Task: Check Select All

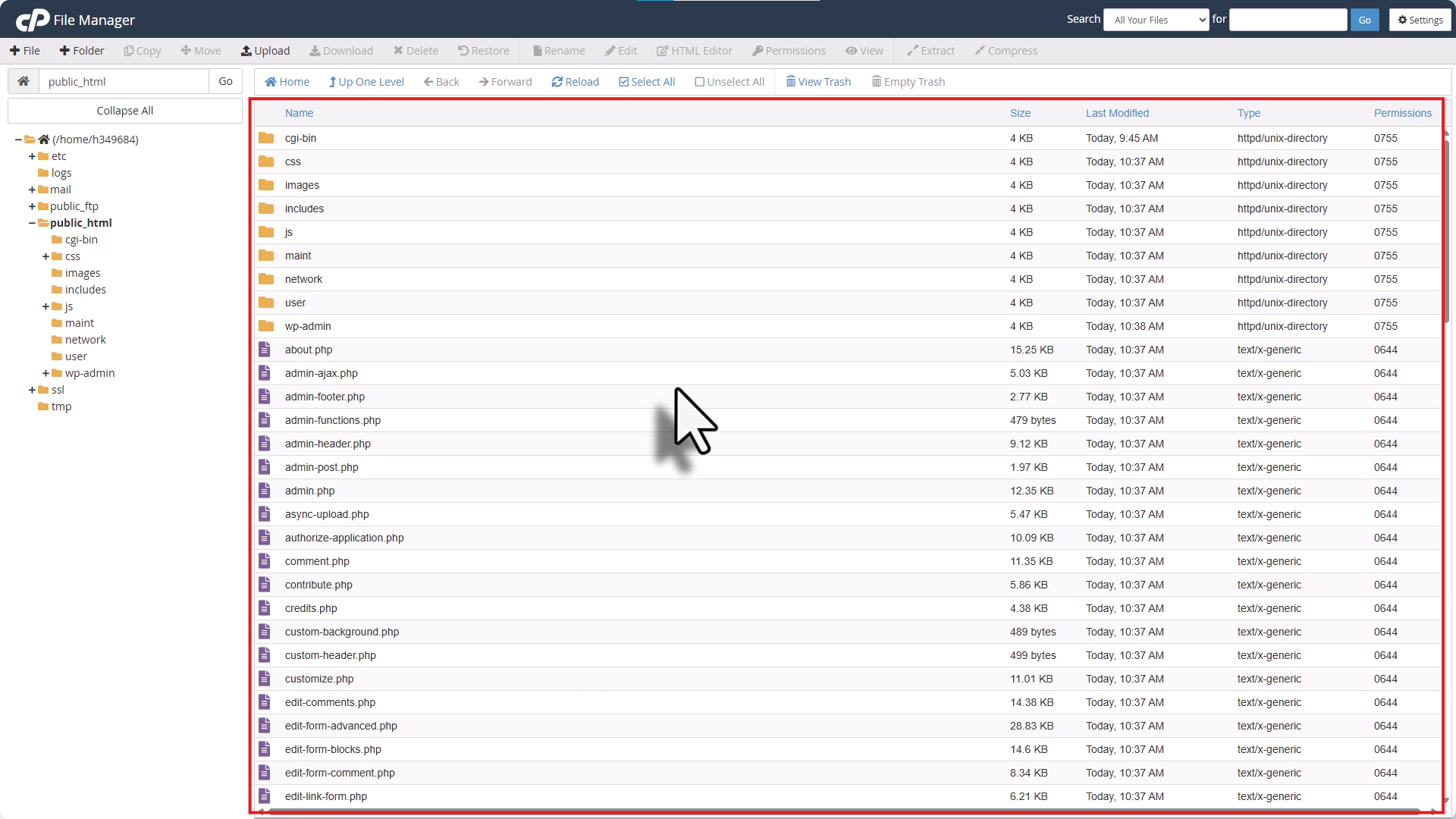Action: point(647,82)
